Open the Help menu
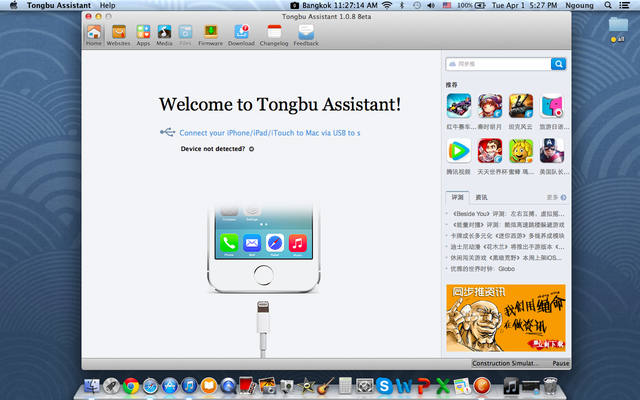This screenshot has height=400, width=640. (x=107, y=5)
